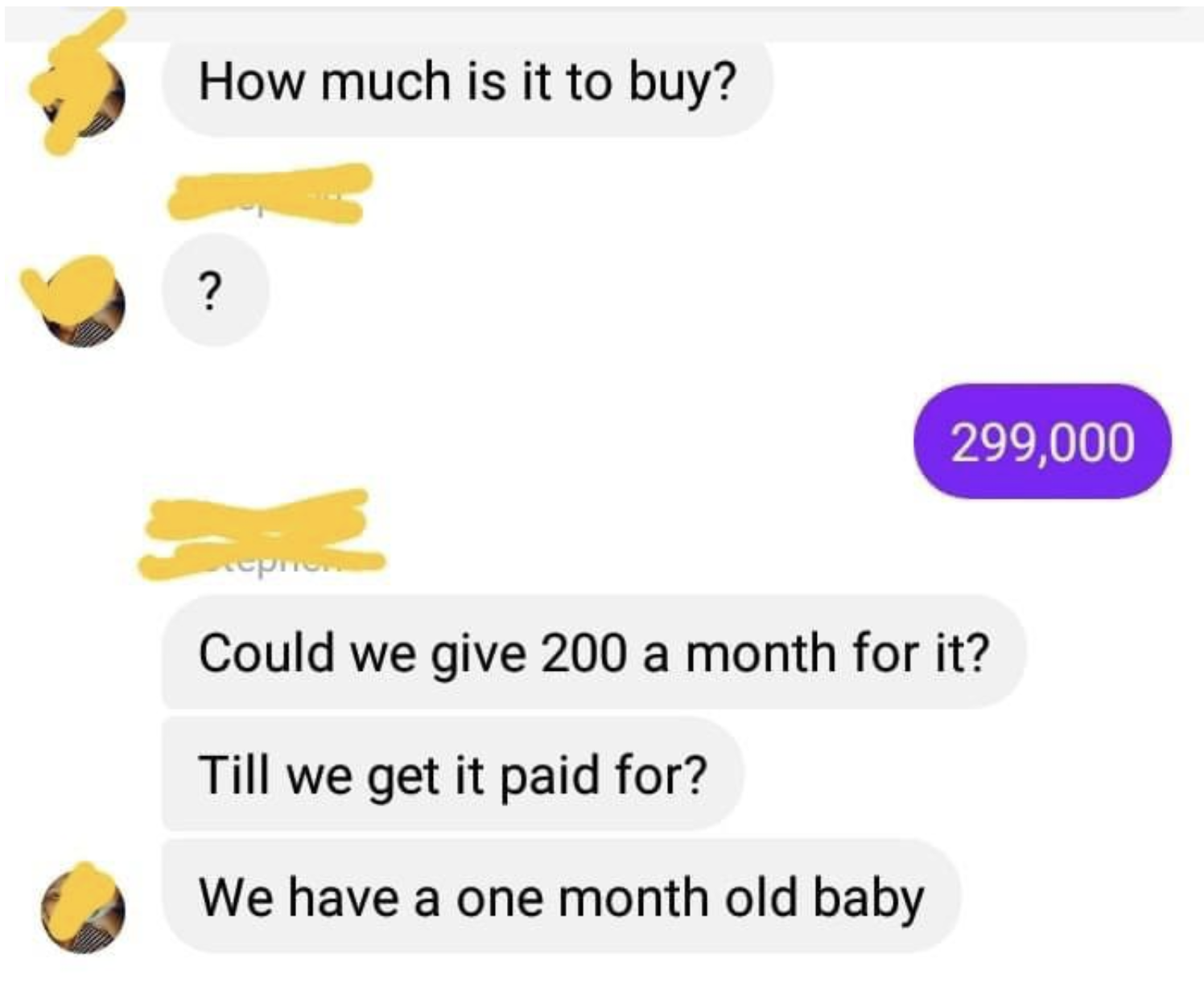Tap the "?" message bubble

tap(215, 290)
